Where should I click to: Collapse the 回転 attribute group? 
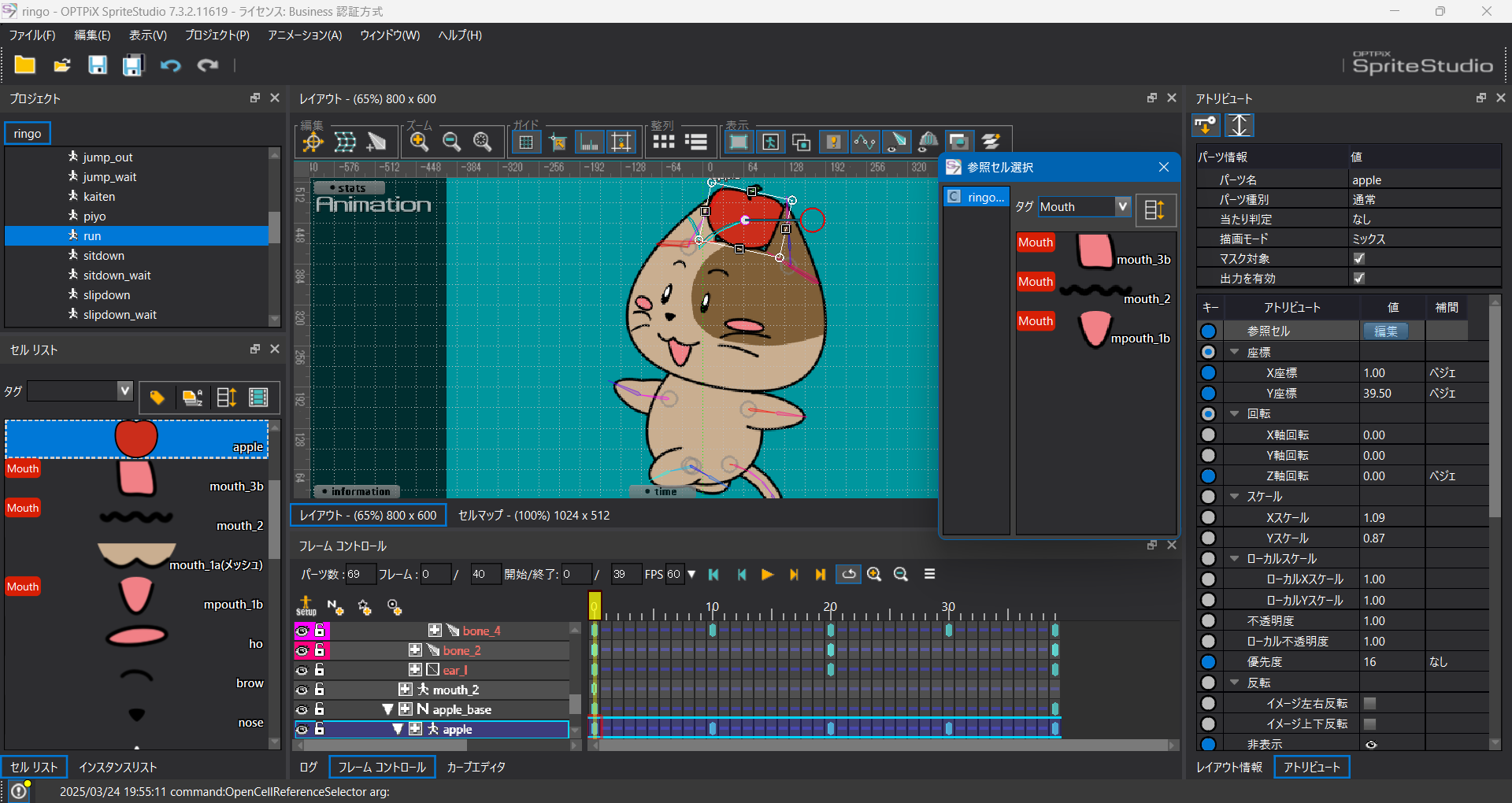1235,413
